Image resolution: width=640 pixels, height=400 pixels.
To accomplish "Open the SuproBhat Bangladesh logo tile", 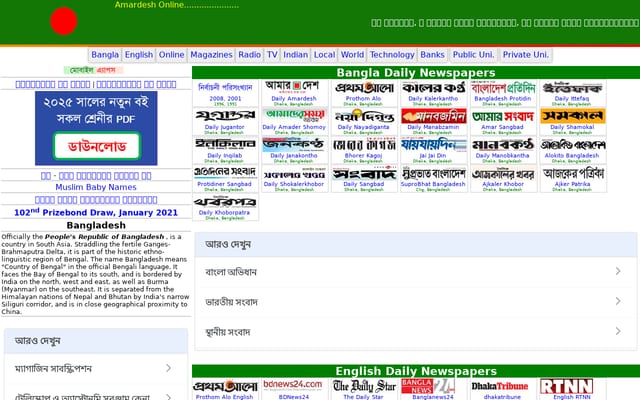I will (433, 173).
